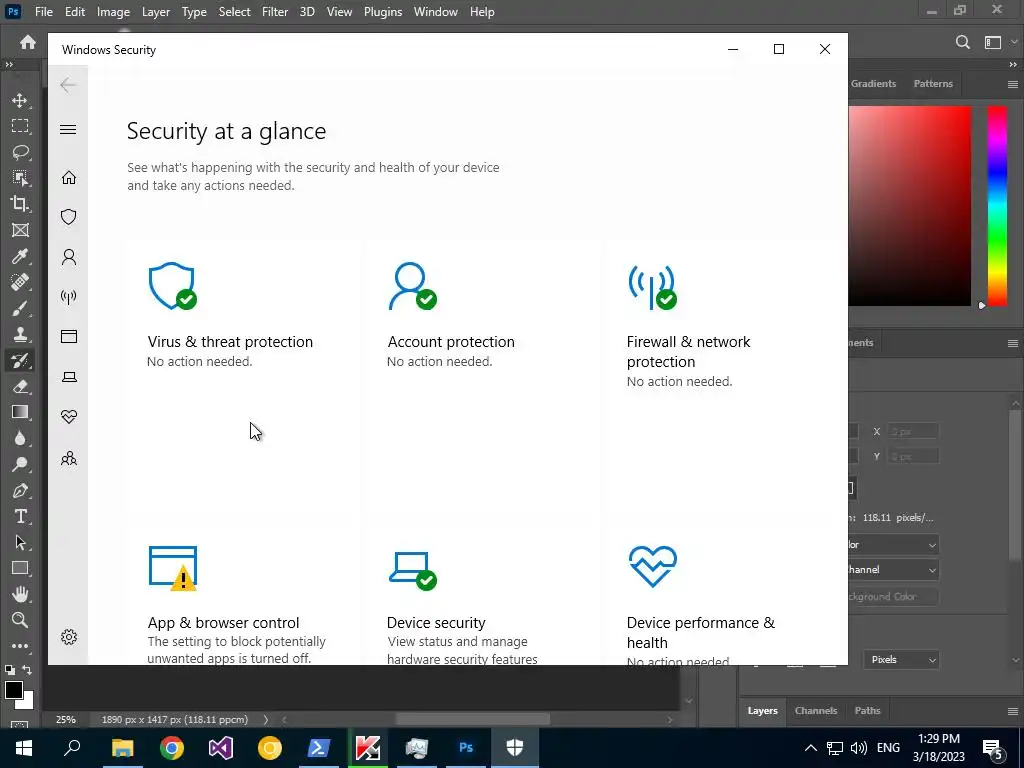Select the Lasso tool

click(20, 152)
